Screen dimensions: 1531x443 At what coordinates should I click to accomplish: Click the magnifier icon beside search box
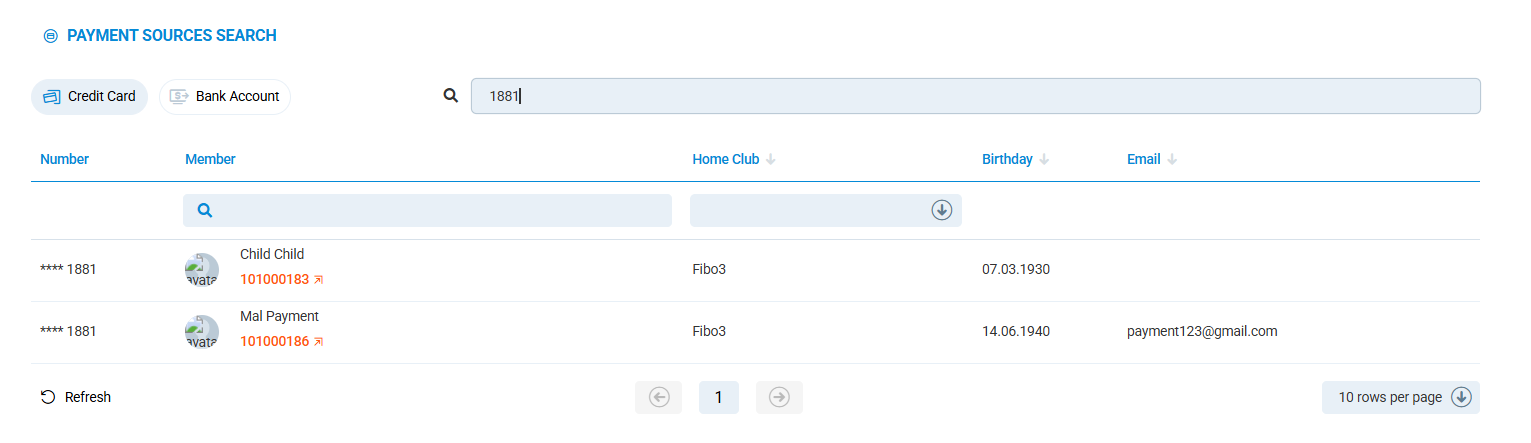pos(451,96)
